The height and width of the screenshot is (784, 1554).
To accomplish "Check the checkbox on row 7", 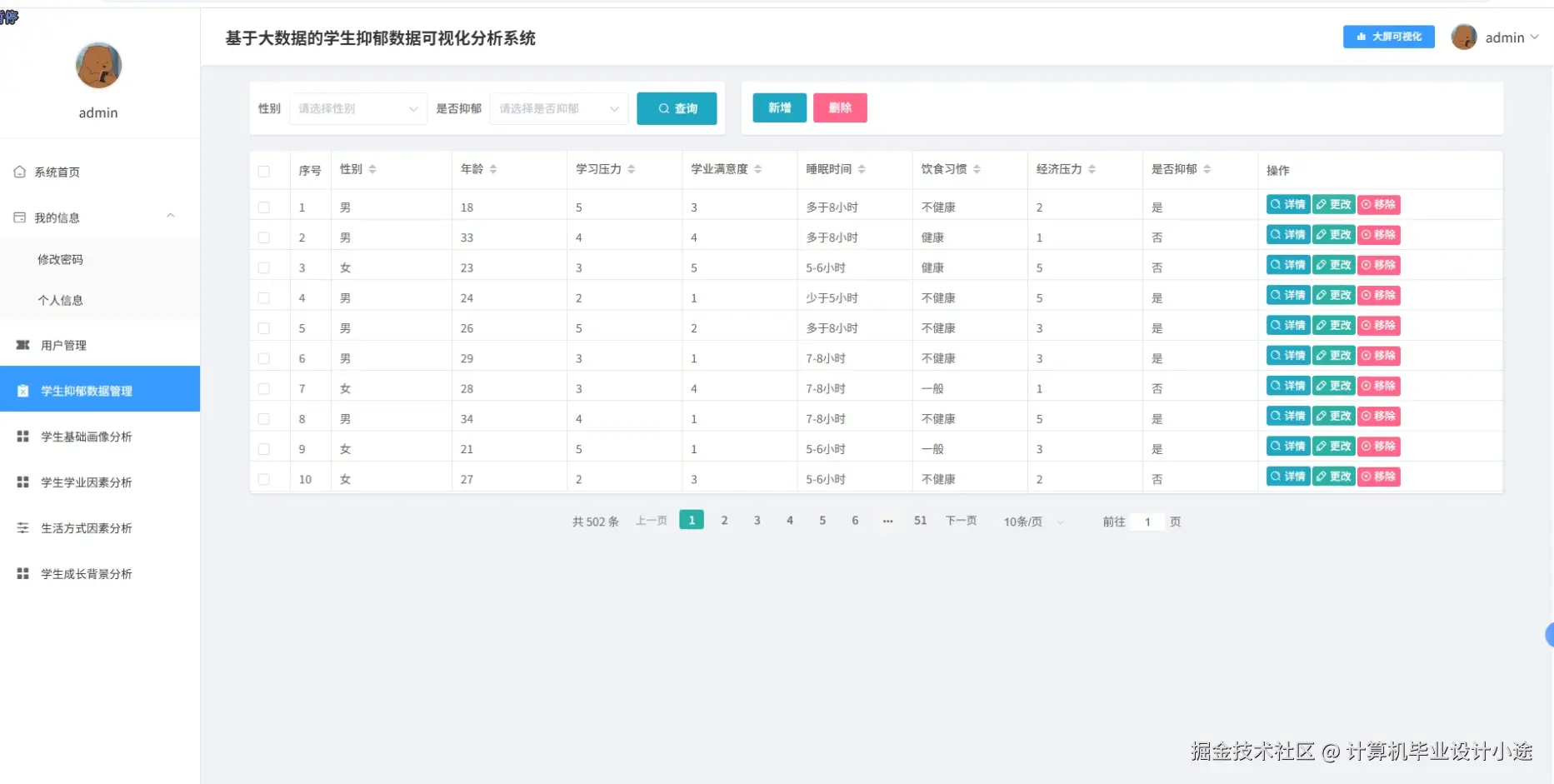I will (266, 387).
